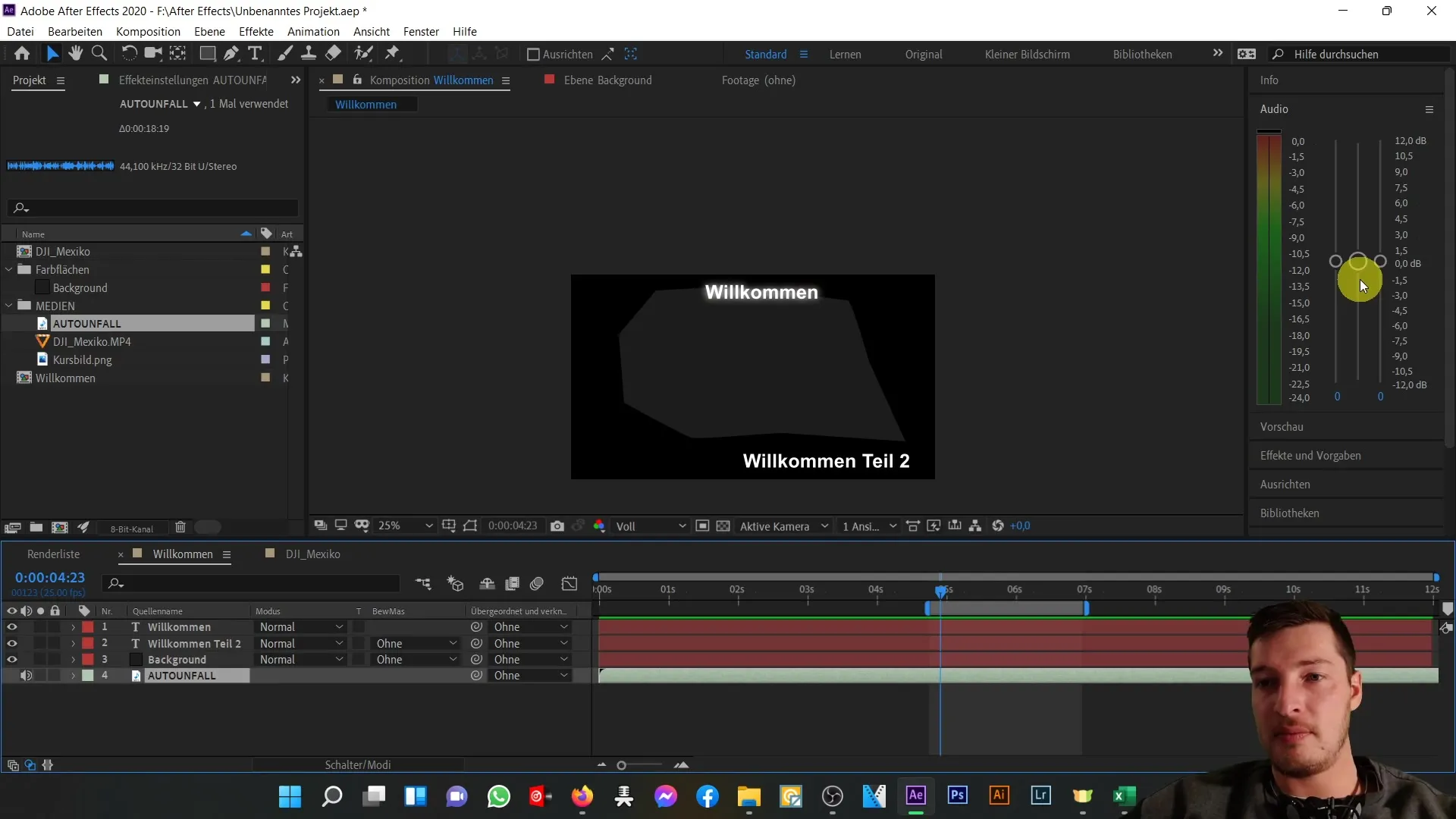The width and height of the screenshot is (1456, 819).
Task: Click the Effekte menu in menu bar
Action: coord(256,31)
